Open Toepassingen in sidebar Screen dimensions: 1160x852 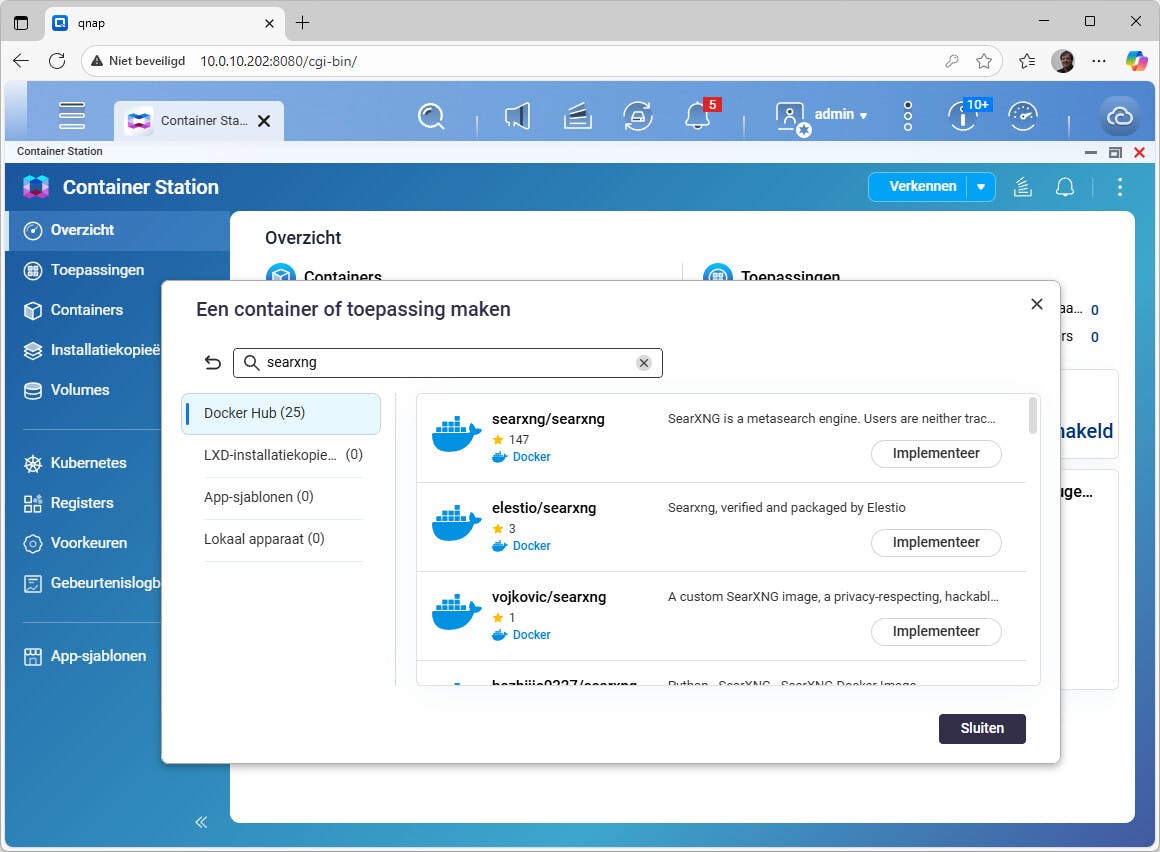pos(118,270)
